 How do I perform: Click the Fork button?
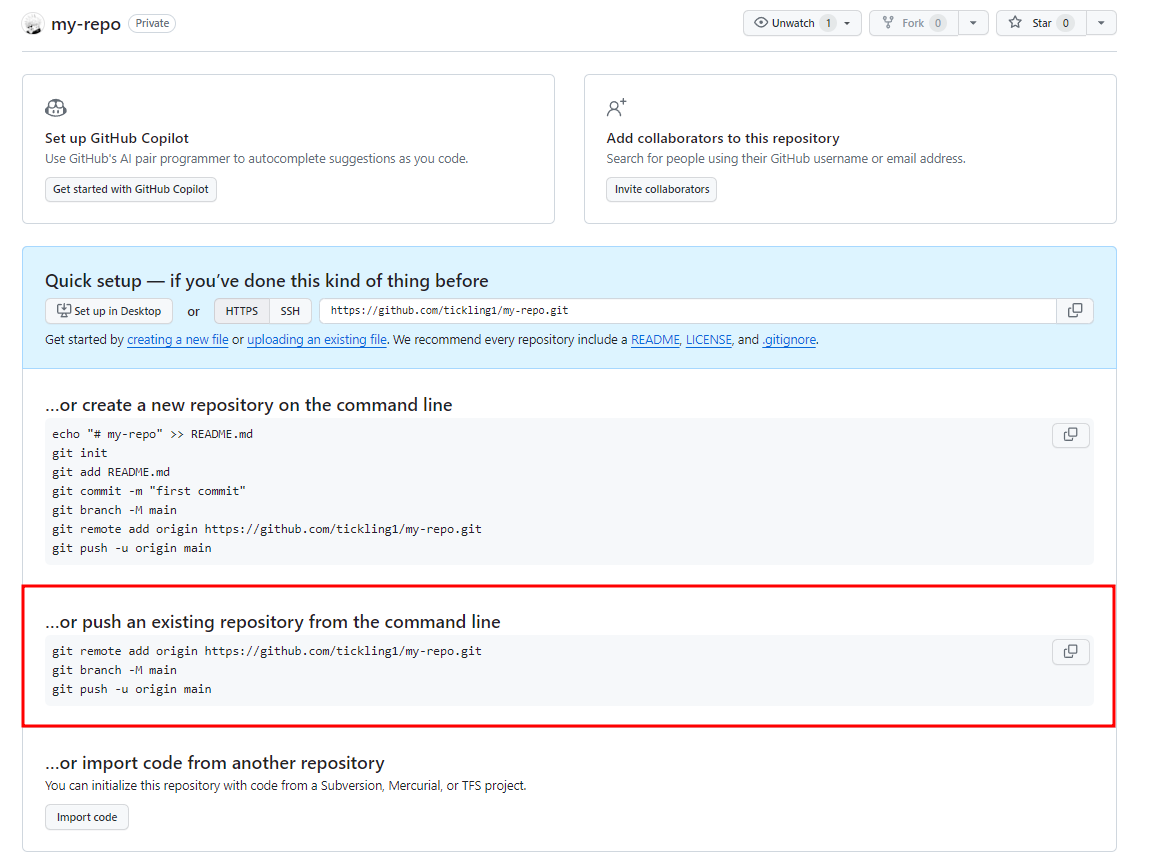point(914,23)
